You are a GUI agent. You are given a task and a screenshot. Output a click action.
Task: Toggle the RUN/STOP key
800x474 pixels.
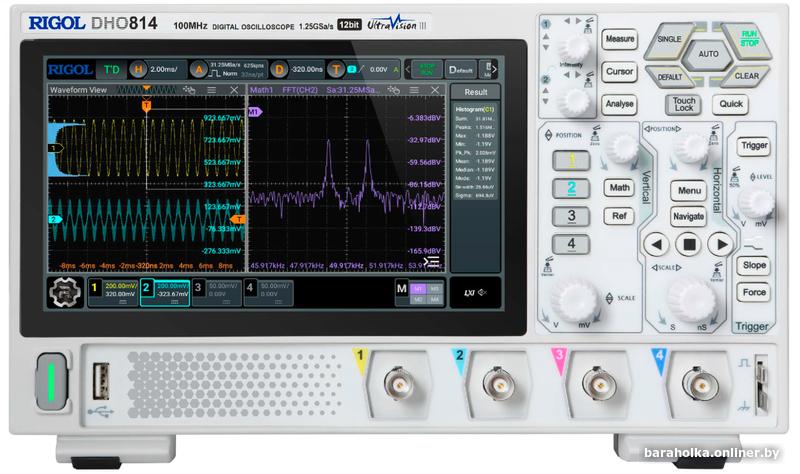coord(749,39)
